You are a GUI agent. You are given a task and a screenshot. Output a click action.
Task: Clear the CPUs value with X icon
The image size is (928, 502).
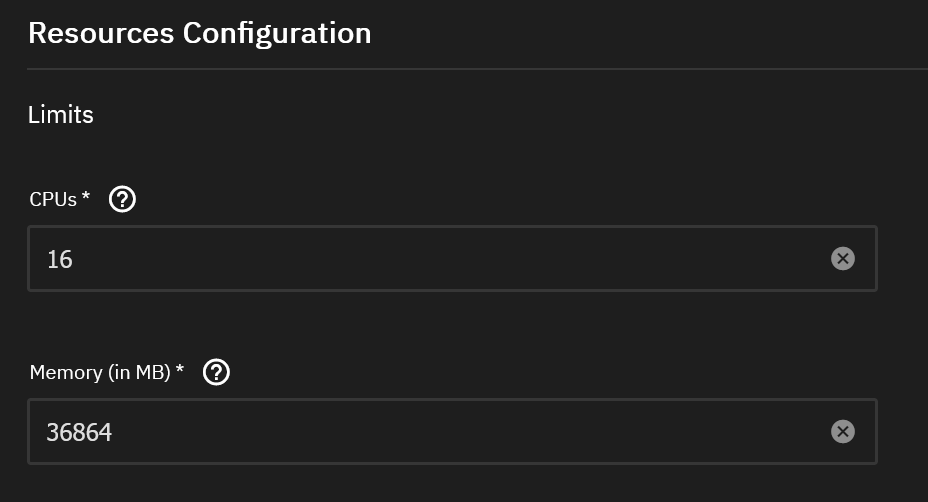[843, 259]
